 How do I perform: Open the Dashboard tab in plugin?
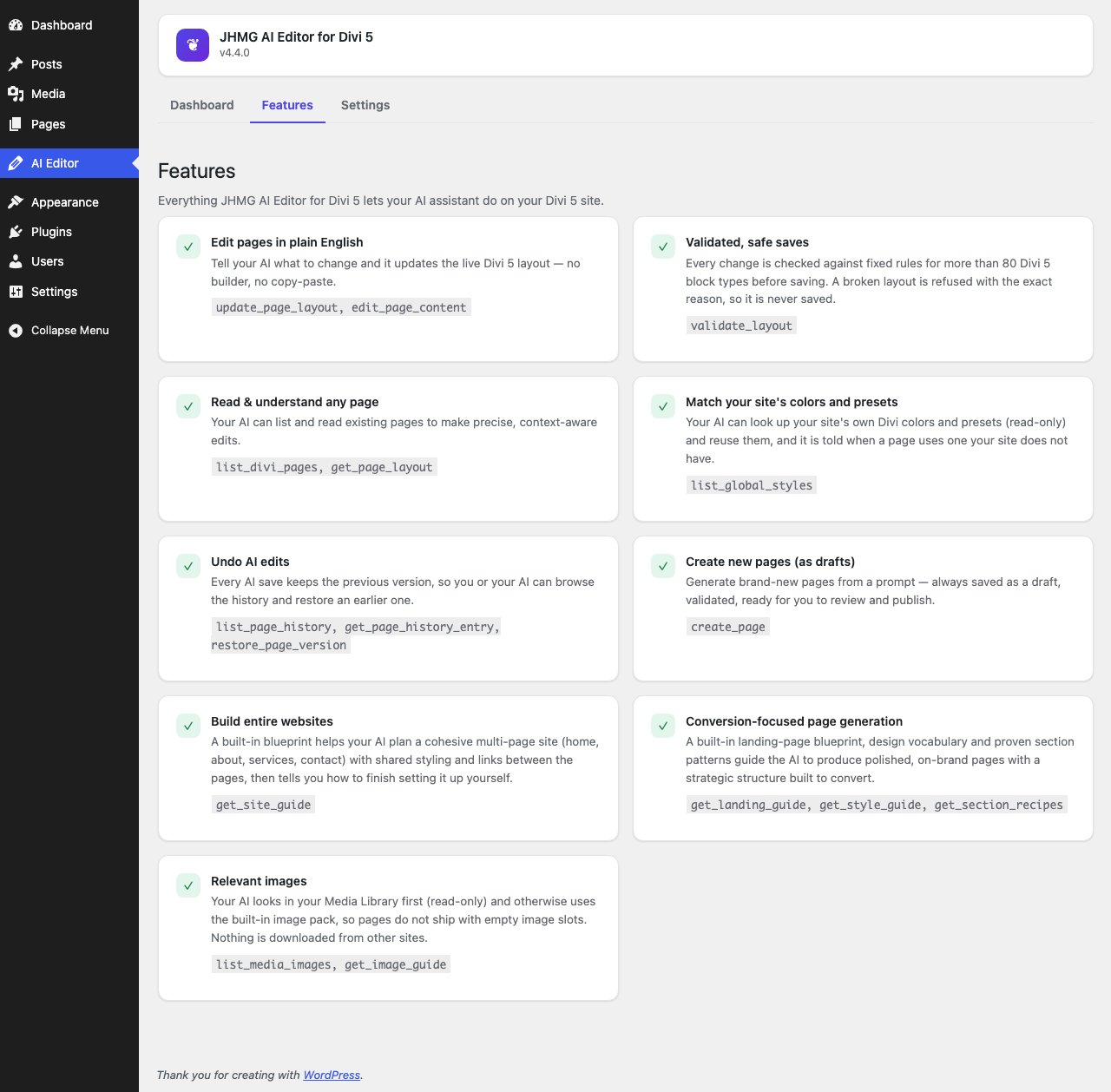tap(202, 105)
